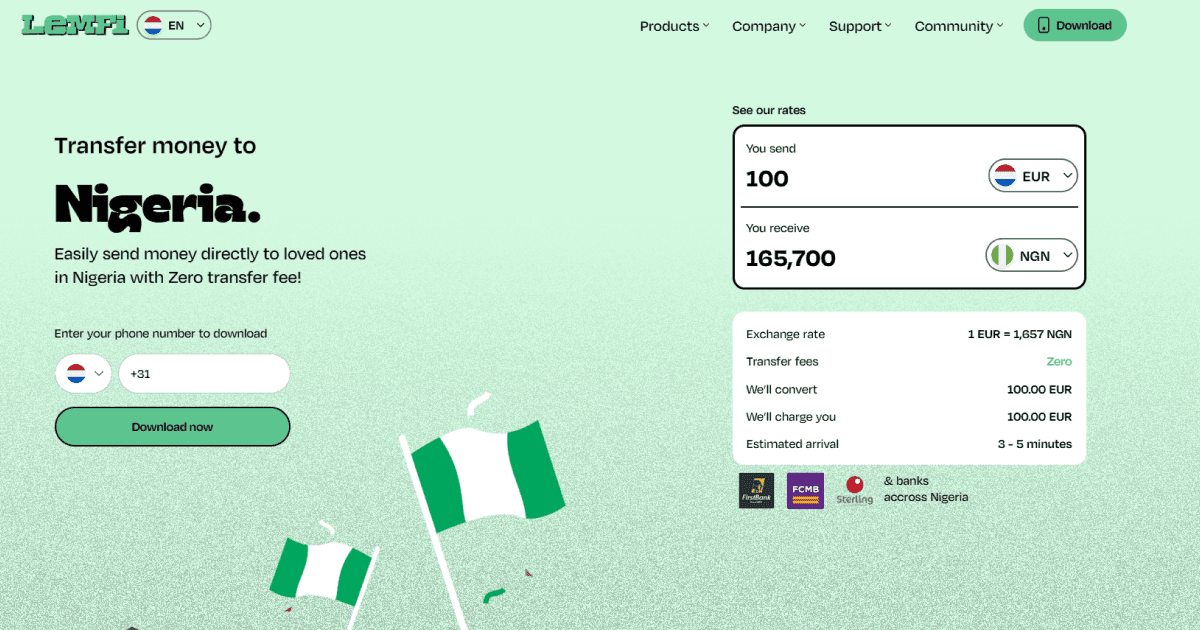
Task: Click the Sterling bank logo
Action: click(855, 490)
